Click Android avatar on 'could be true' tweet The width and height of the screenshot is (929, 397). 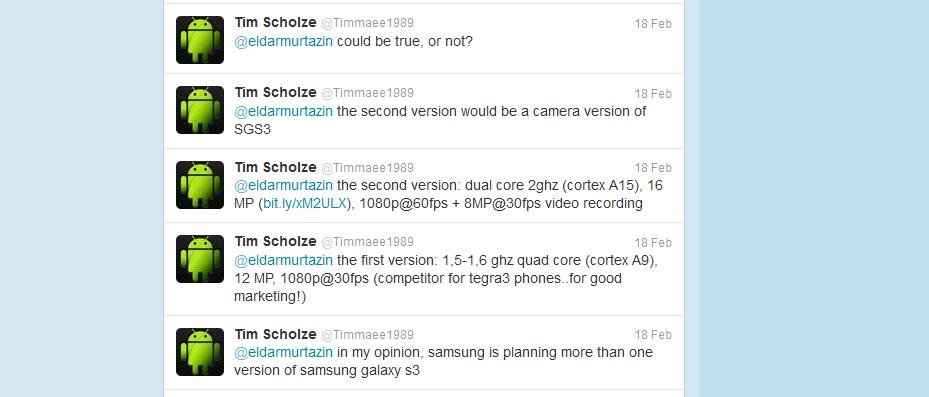click(200, 40)
